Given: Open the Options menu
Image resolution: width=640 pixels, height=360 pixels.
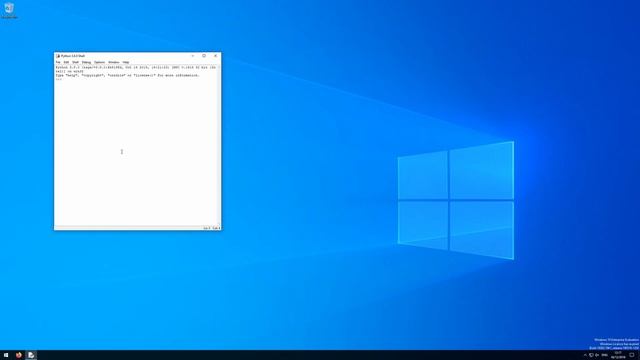Looking at the screenshot, I should coord(100,62).
